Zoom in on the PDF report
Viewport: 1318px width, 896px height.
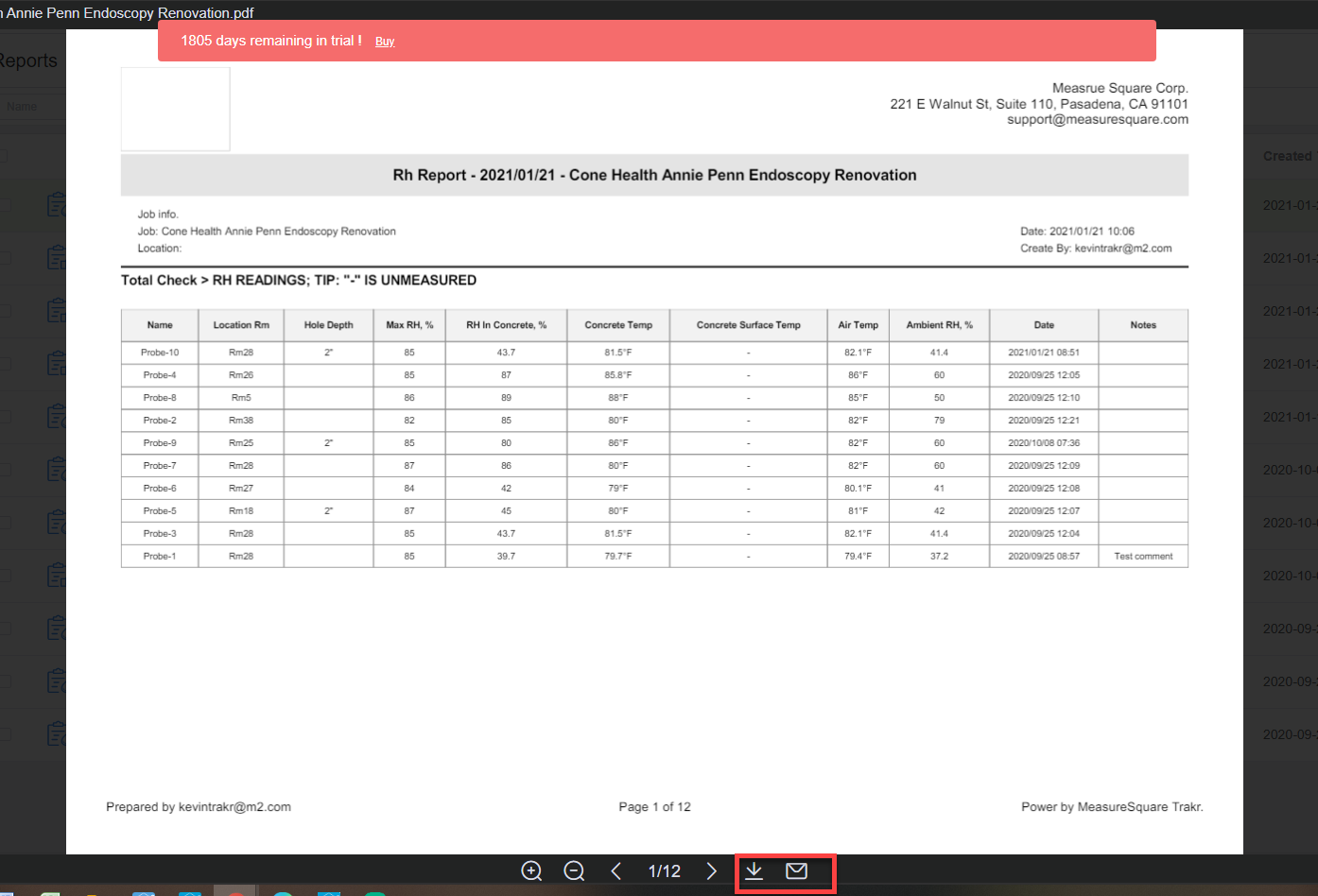tap(531, 870)
